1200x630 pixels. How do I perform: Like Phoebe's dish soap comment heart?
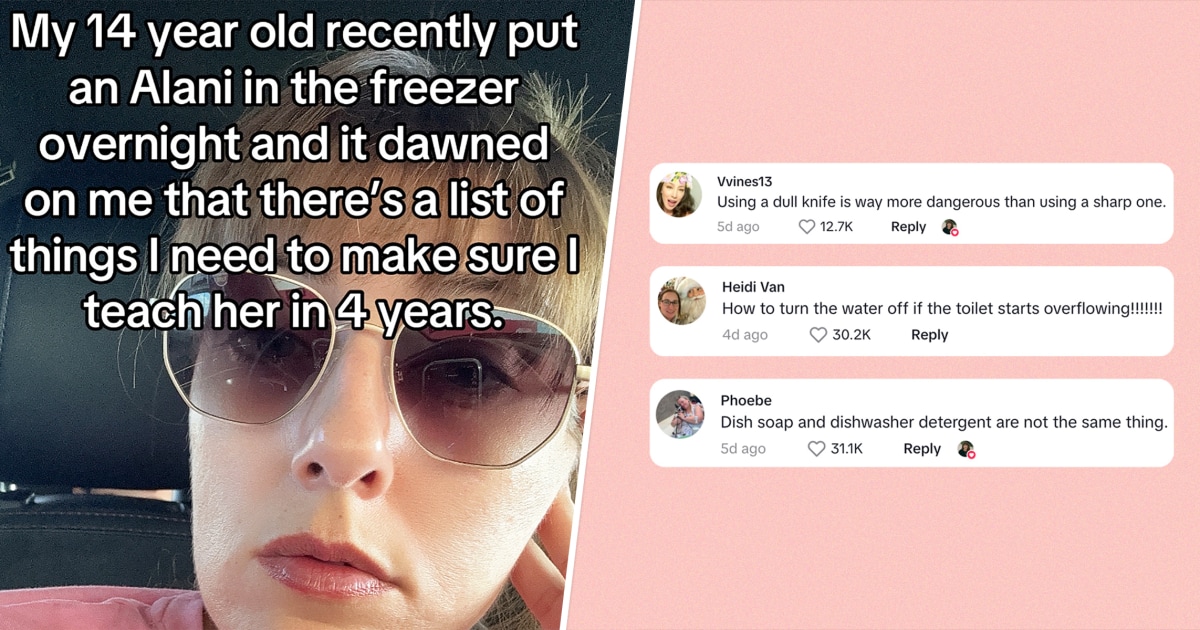pyautogui.click(x=817, y=449)
